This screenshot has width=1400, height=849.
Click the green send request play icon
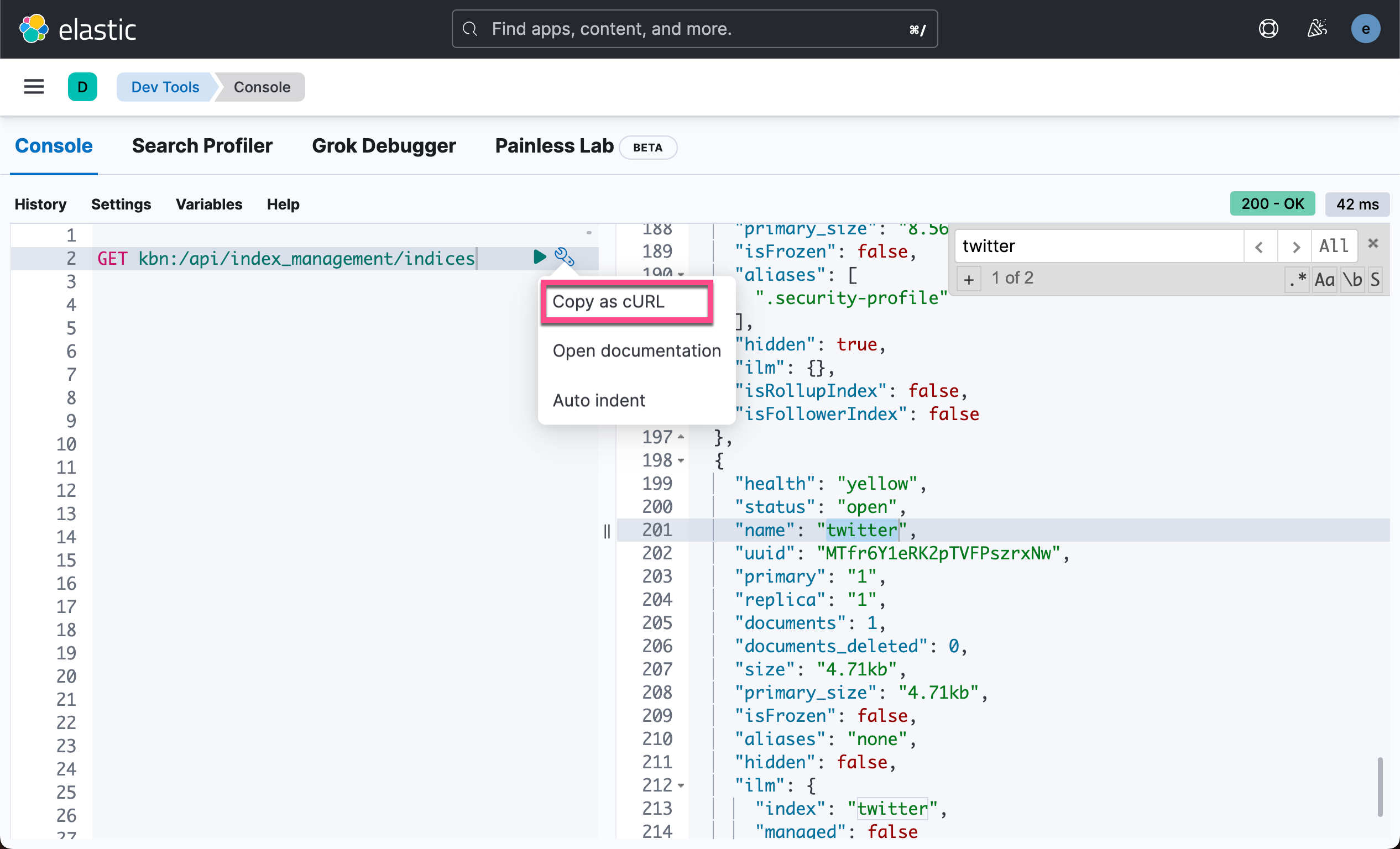click(539, 257)
